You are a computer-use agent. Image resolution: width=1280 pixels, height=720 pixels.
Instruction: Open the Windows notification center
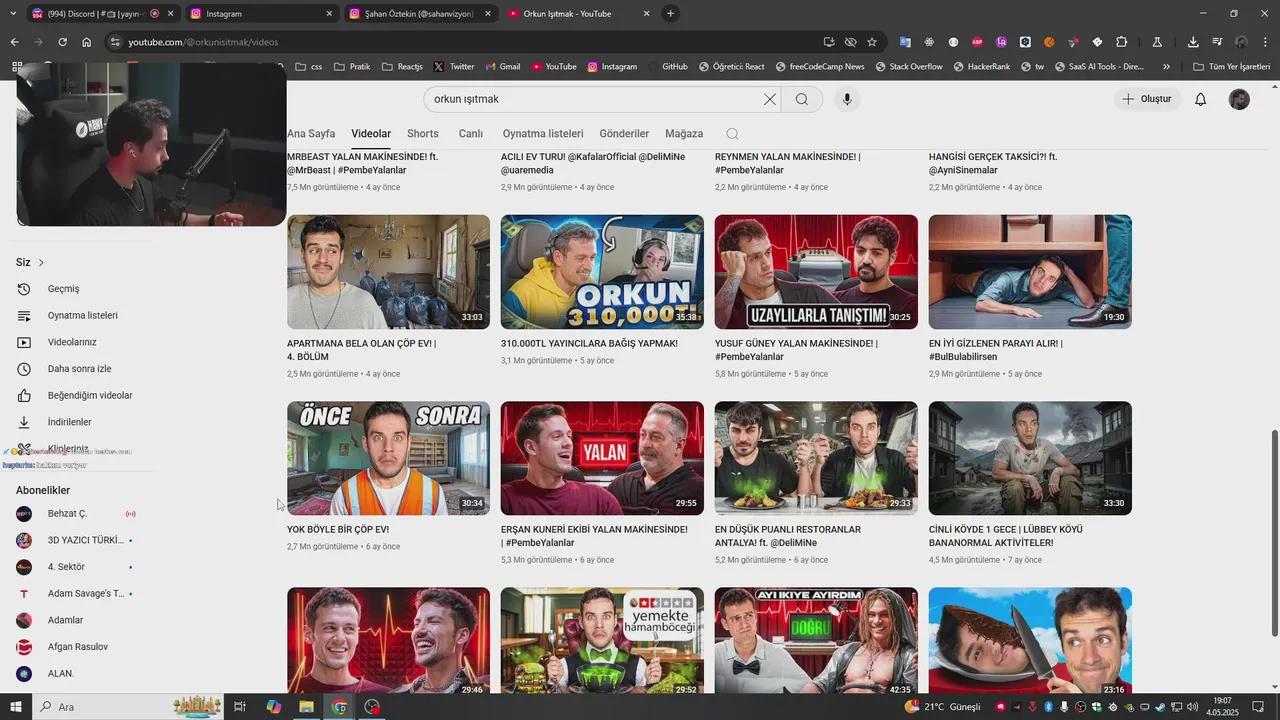click(x=1258, y=707)
